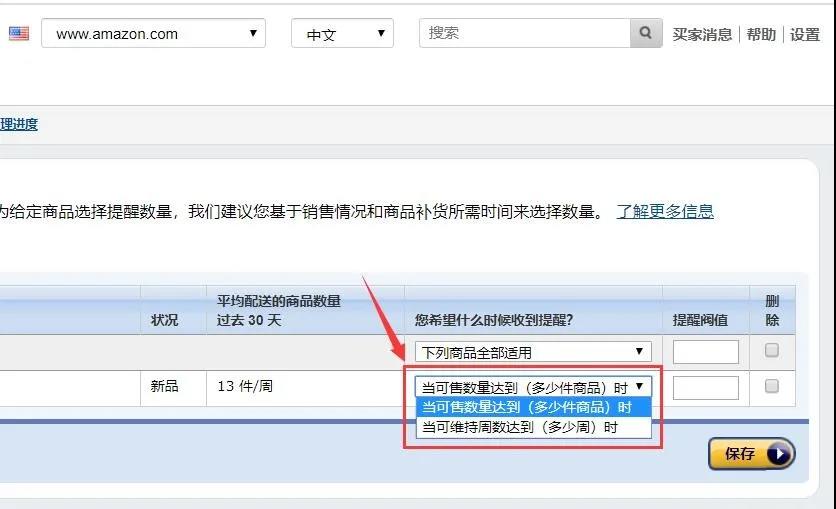This screenshot has width=836, height=509.
Task: Click the arrow icon on Save button
Action: (778, 454)
